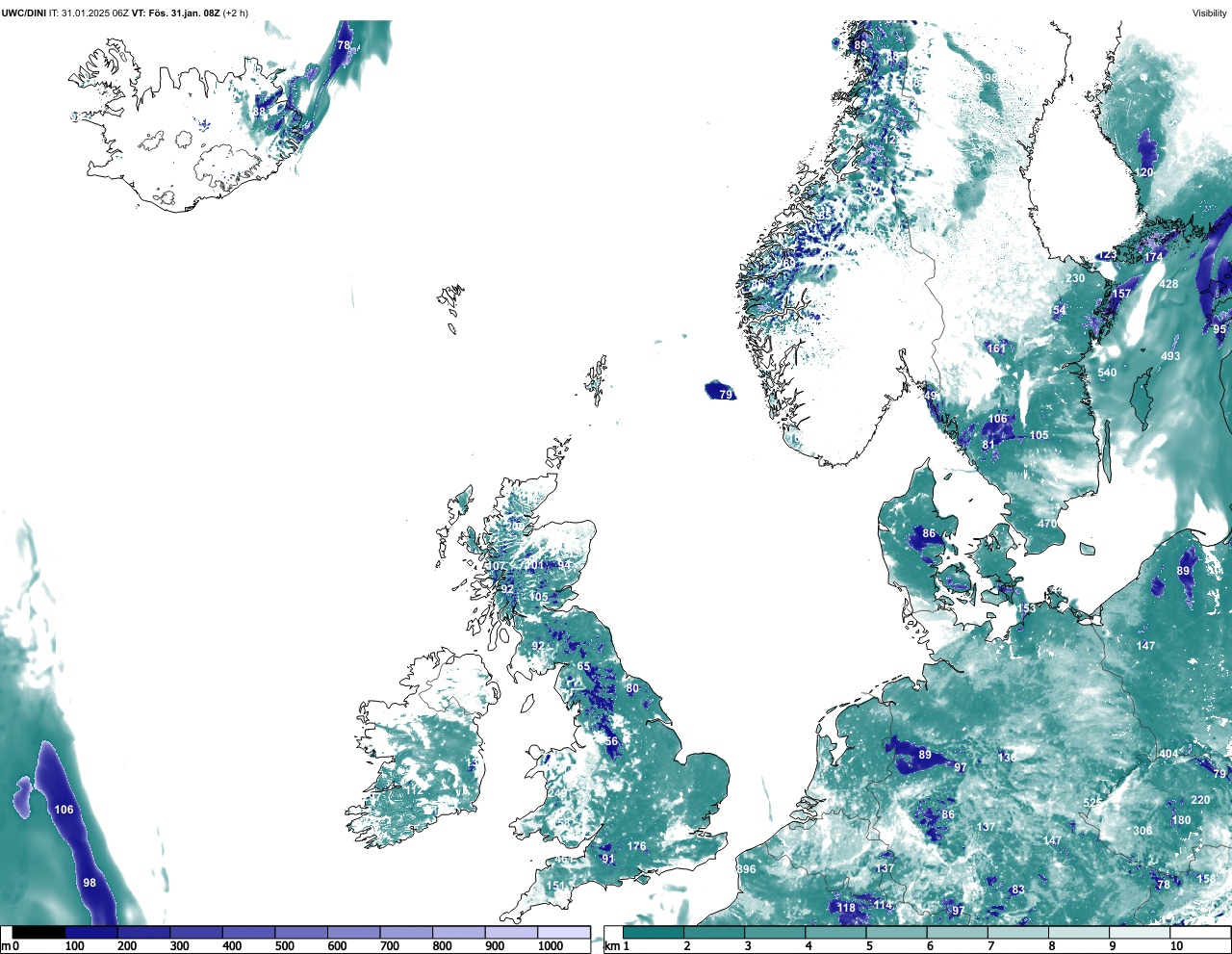Click the '54' value in Sweden
Viewport: 1232px width, 954px height.
point(1060,310)
